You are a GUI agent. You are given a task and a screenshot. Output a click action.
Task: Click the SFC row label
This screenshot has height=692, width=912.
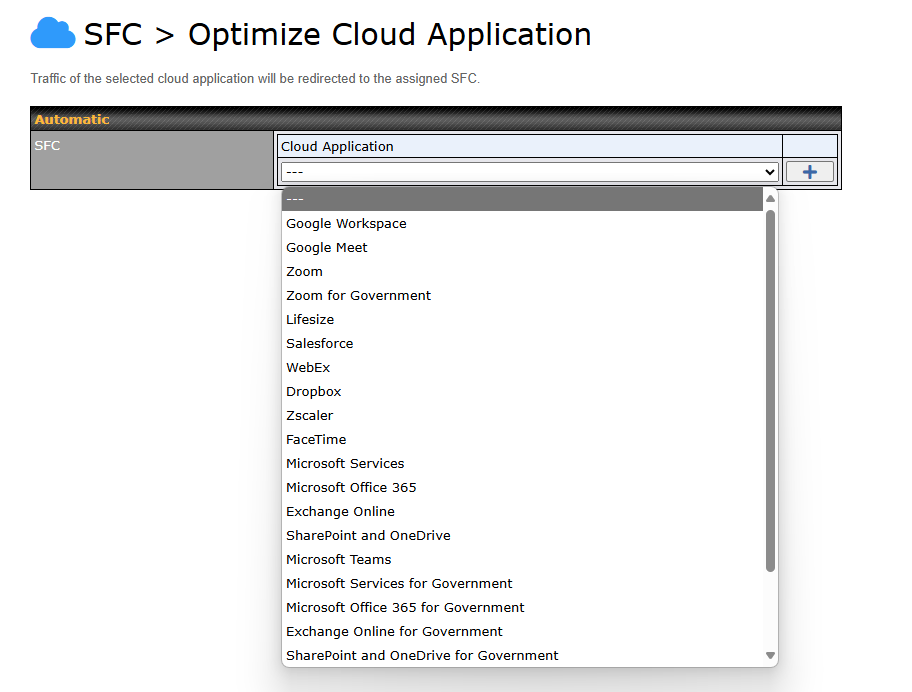(47, 145)
